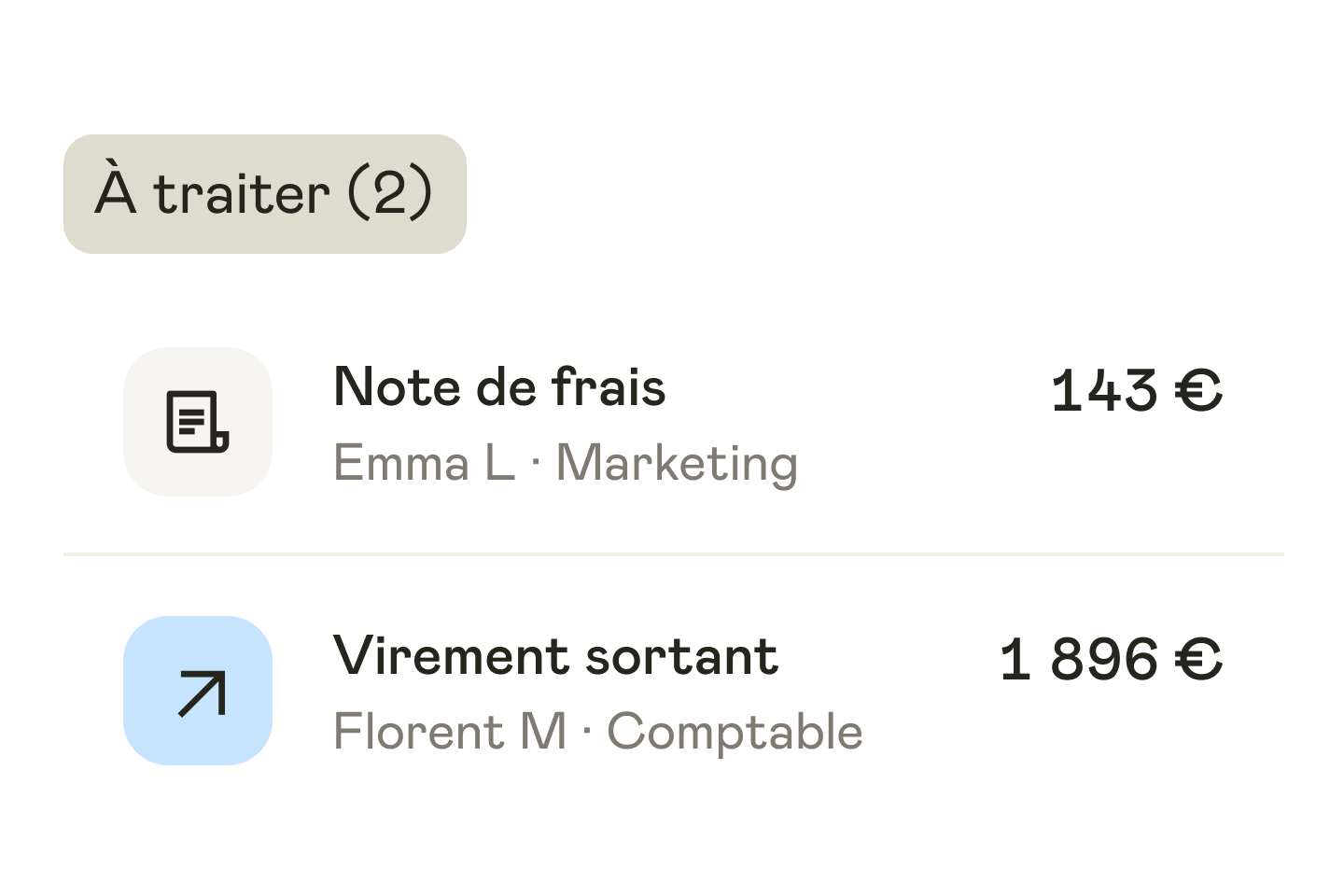Click the 143 € amount

click(1136, 390)
